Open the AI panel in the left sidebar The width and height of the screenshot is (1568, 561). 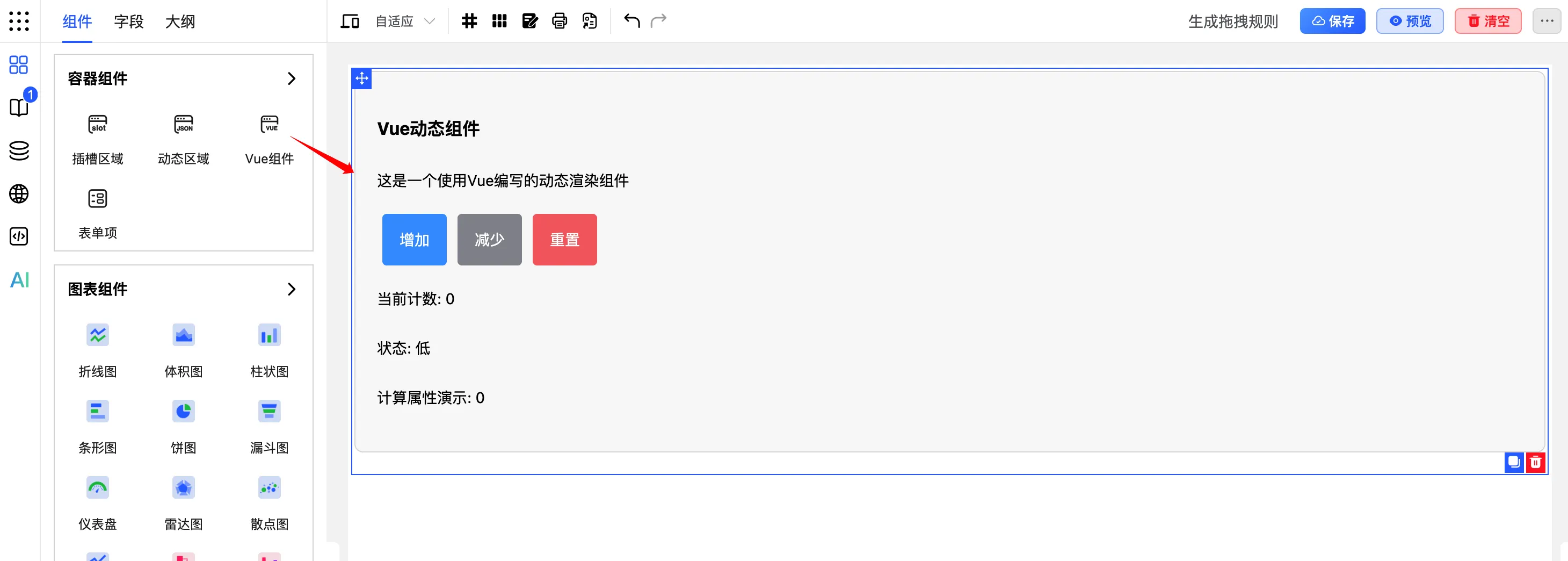[19, 280]
